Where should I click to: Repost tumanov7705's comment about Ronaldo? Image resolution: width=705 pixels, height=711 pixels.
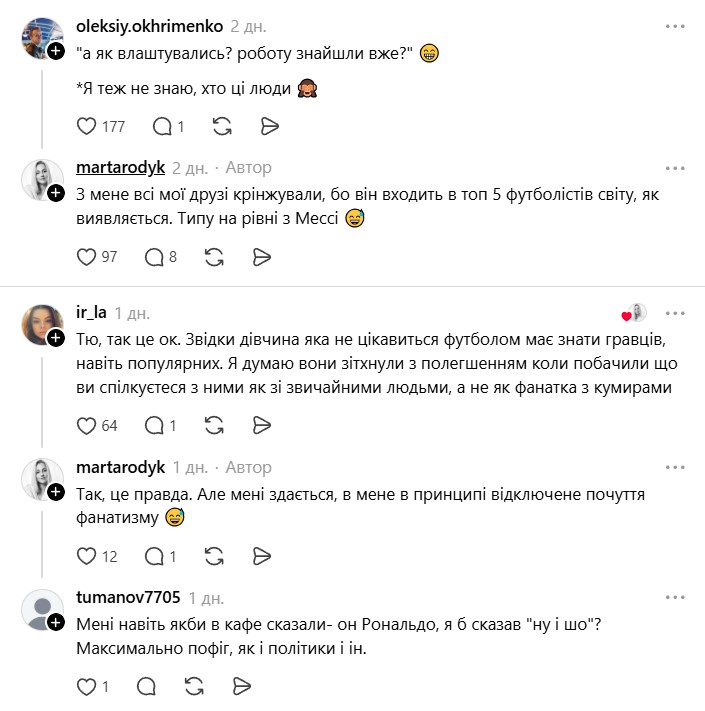(196, 686)
